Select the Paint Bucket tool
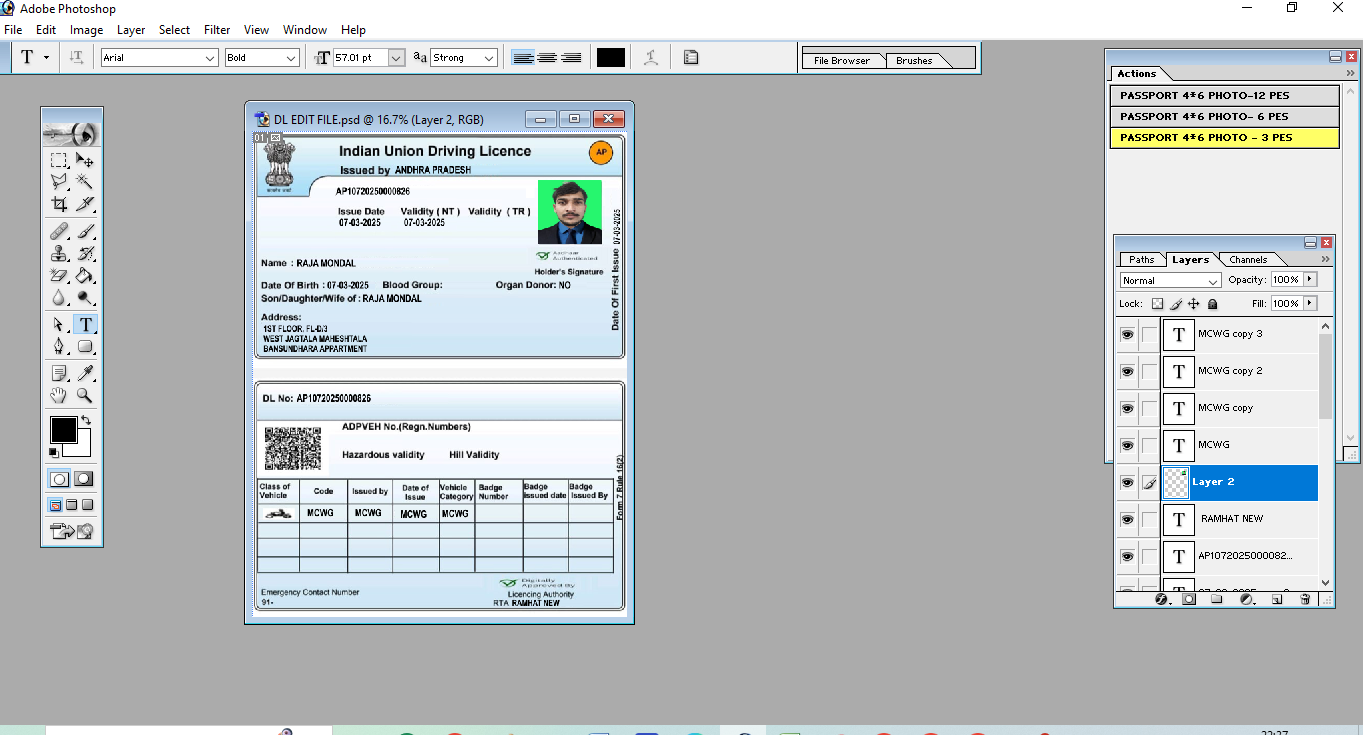 pos(85,276)
